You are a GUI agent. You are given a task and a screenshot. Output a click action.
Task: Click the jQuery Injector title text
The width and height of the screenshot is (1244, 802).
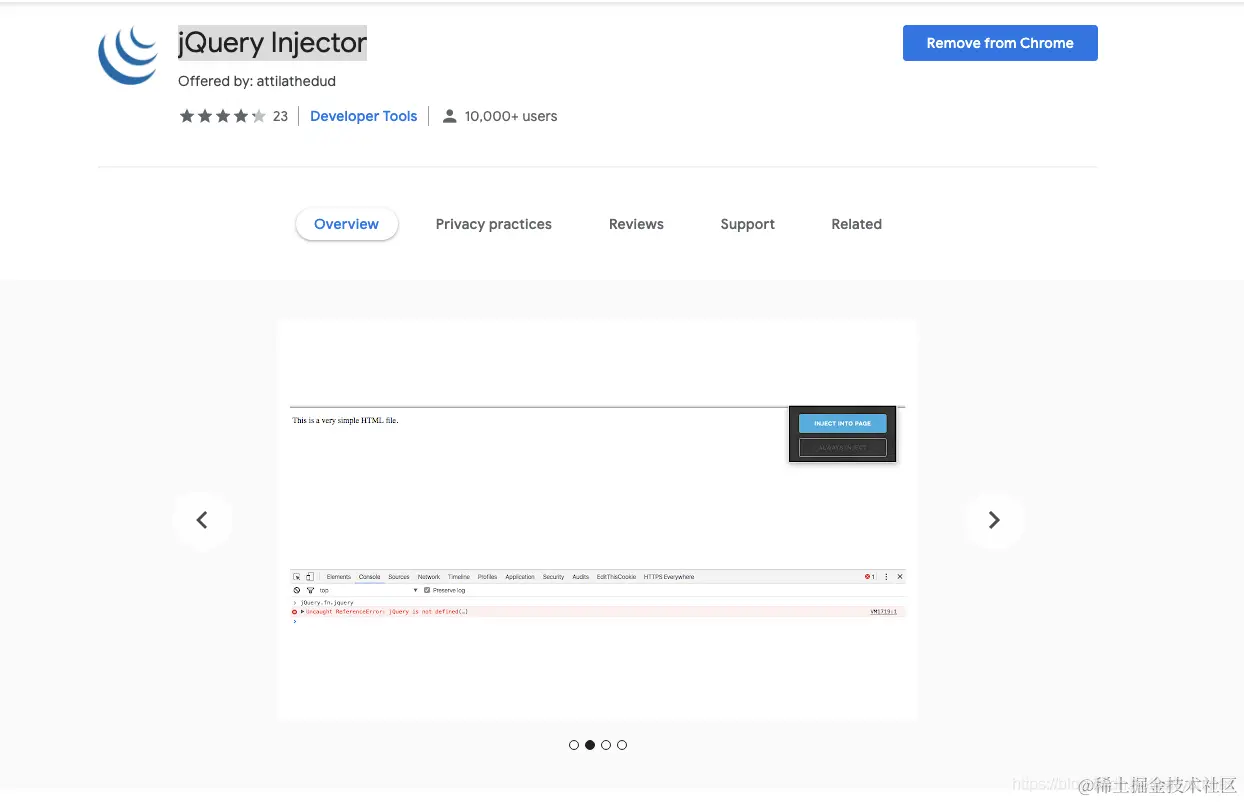tap(272, 43)
